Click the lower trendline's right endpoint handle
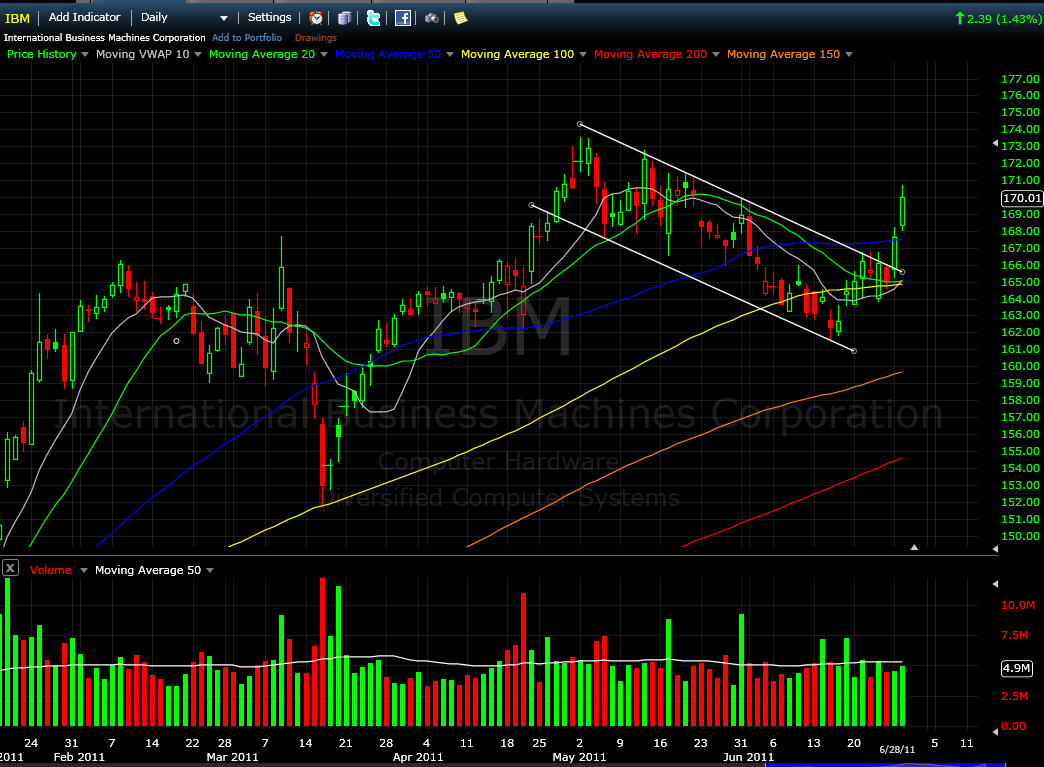Viewport: 1044px width, 767px height. [854, 351]
